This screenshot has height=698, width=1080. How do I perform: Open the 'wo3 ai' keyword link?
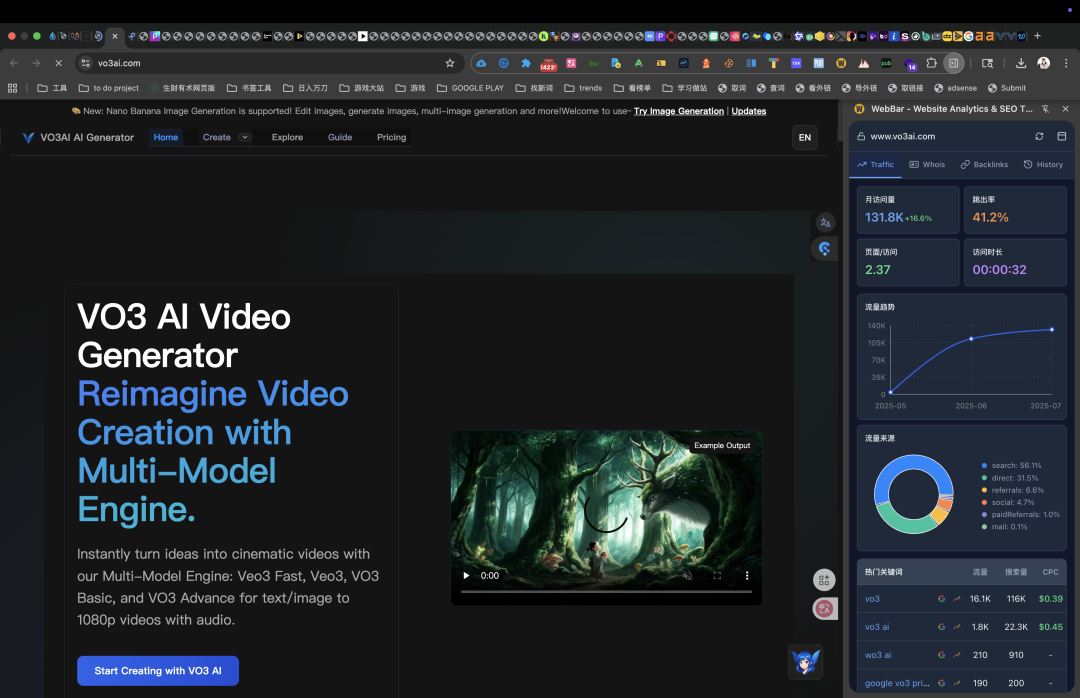coord(878,655)
